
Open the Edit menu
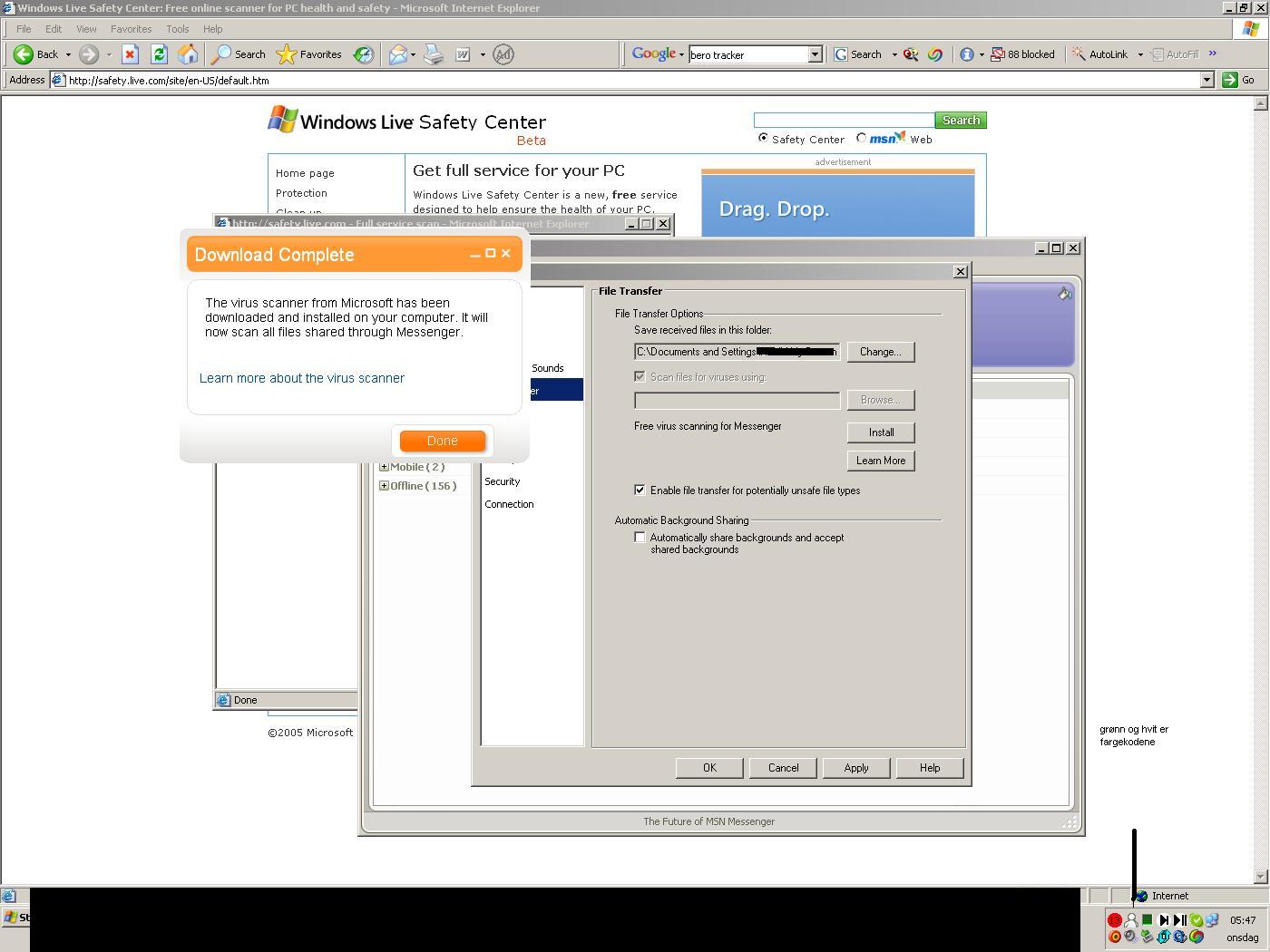[54, 29]
